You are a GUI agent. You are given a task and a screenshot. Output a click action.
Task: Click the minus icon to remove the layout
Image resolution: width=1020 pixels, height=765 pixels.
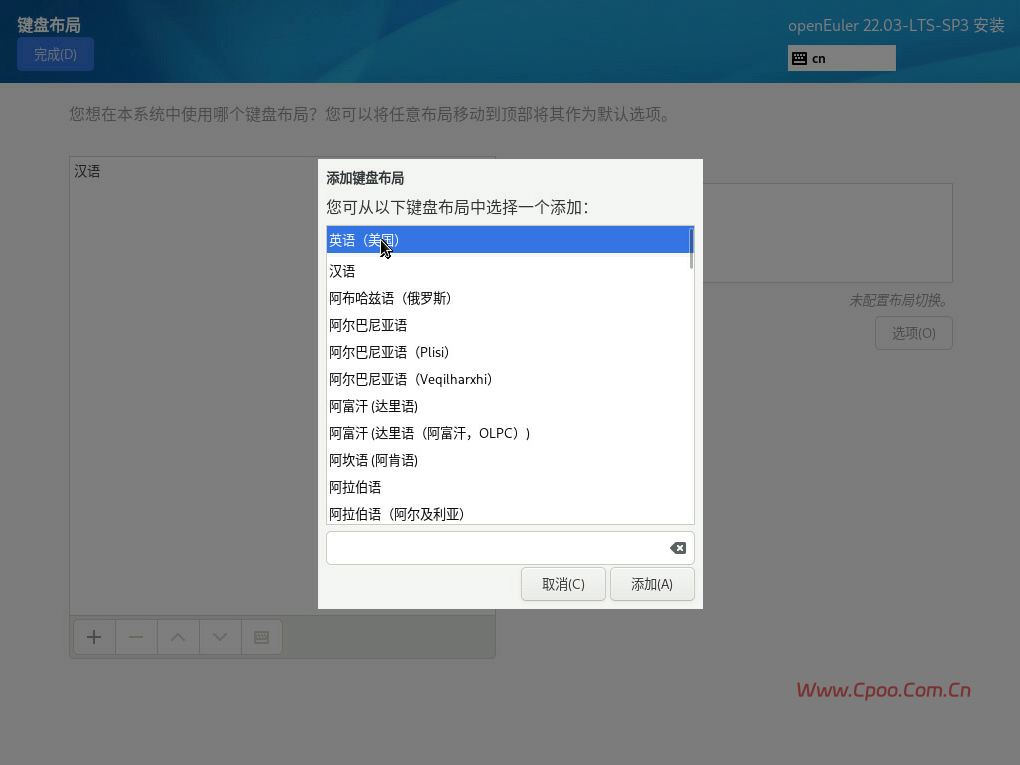[x=136, y=637]
